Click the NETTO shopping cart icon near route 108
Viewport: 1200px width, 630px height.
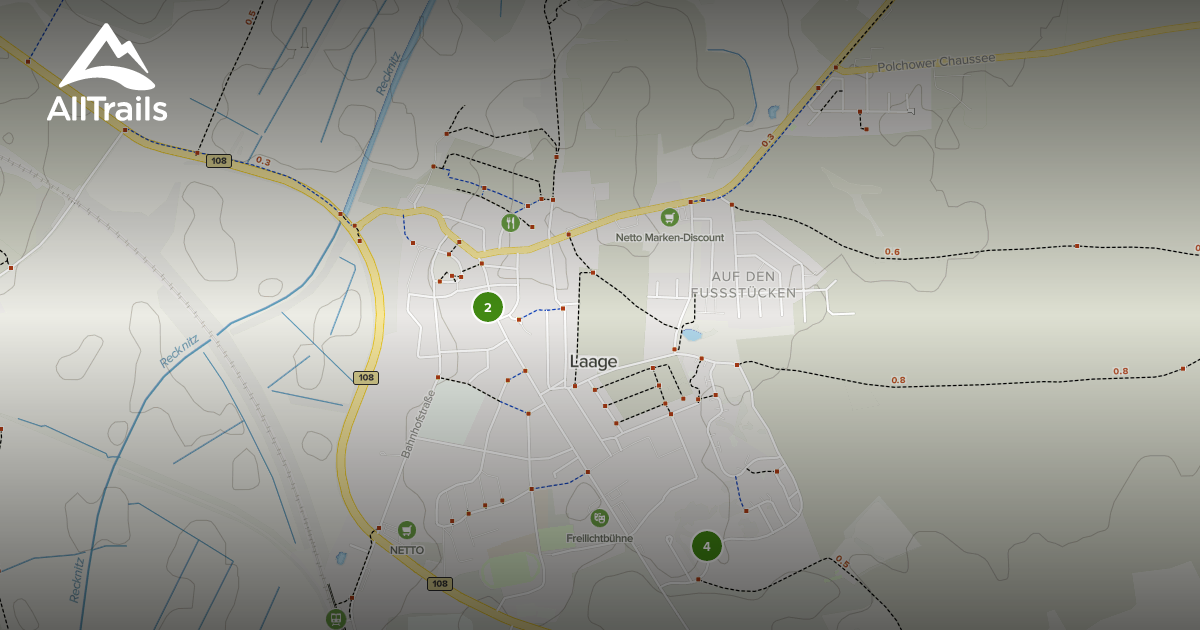point(405,529)
